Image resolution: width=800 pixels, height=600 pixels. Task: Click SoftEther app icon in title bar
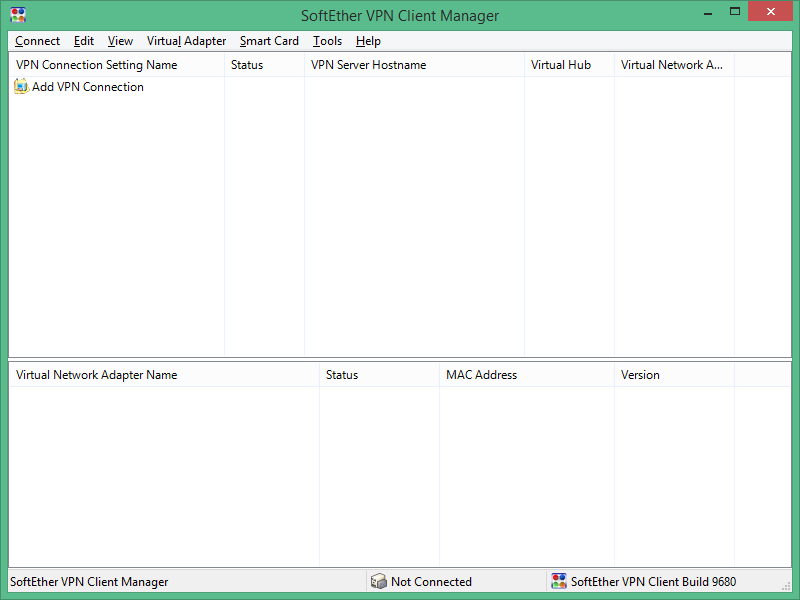18,15
